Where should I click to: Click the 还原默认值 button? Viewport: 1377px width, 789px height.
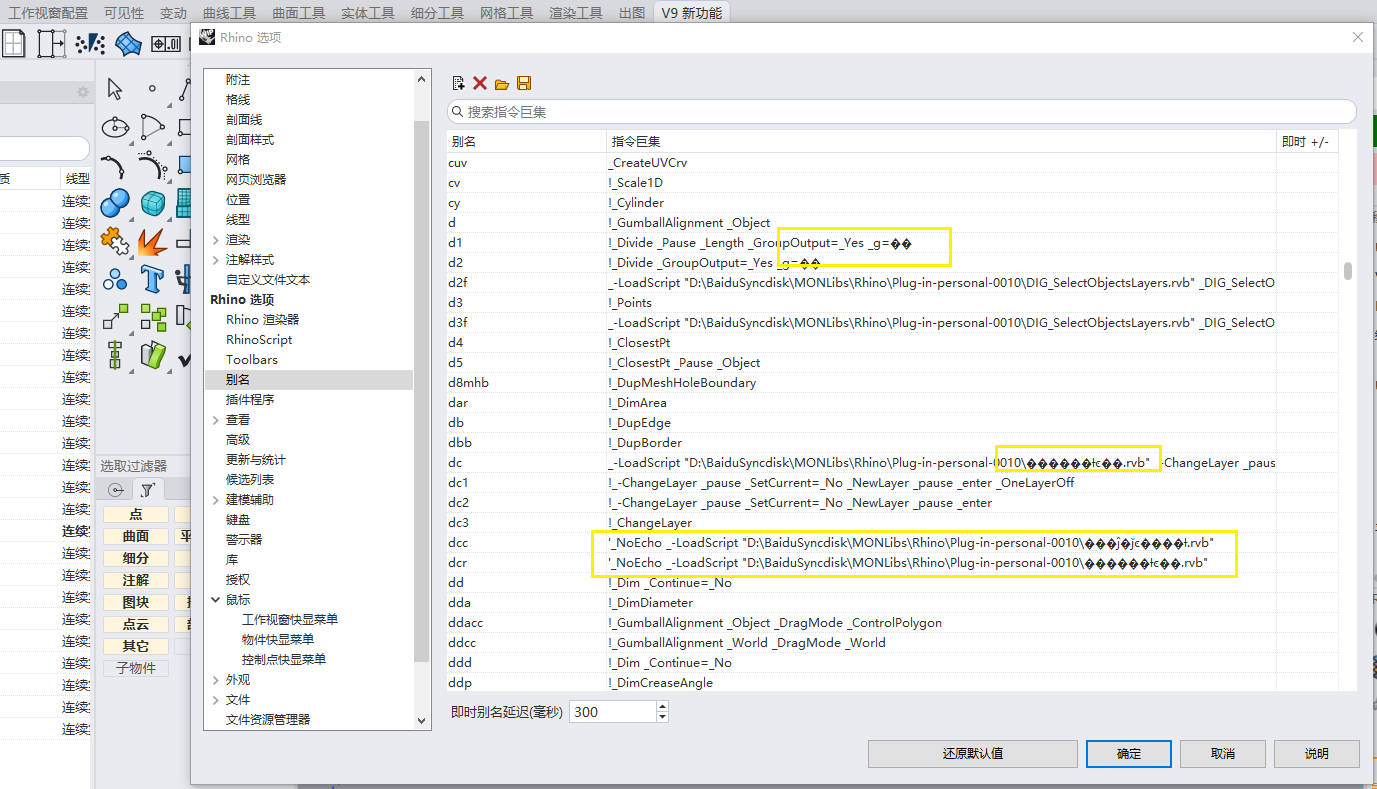(972, 754)
